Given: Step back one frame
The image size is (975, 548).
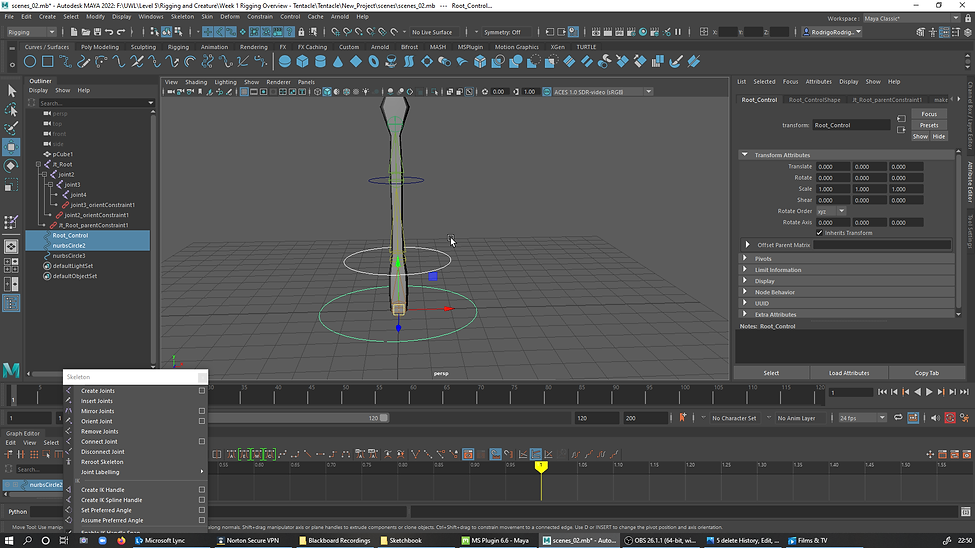Looking at the screenshot, I should (x=894, y=392).
